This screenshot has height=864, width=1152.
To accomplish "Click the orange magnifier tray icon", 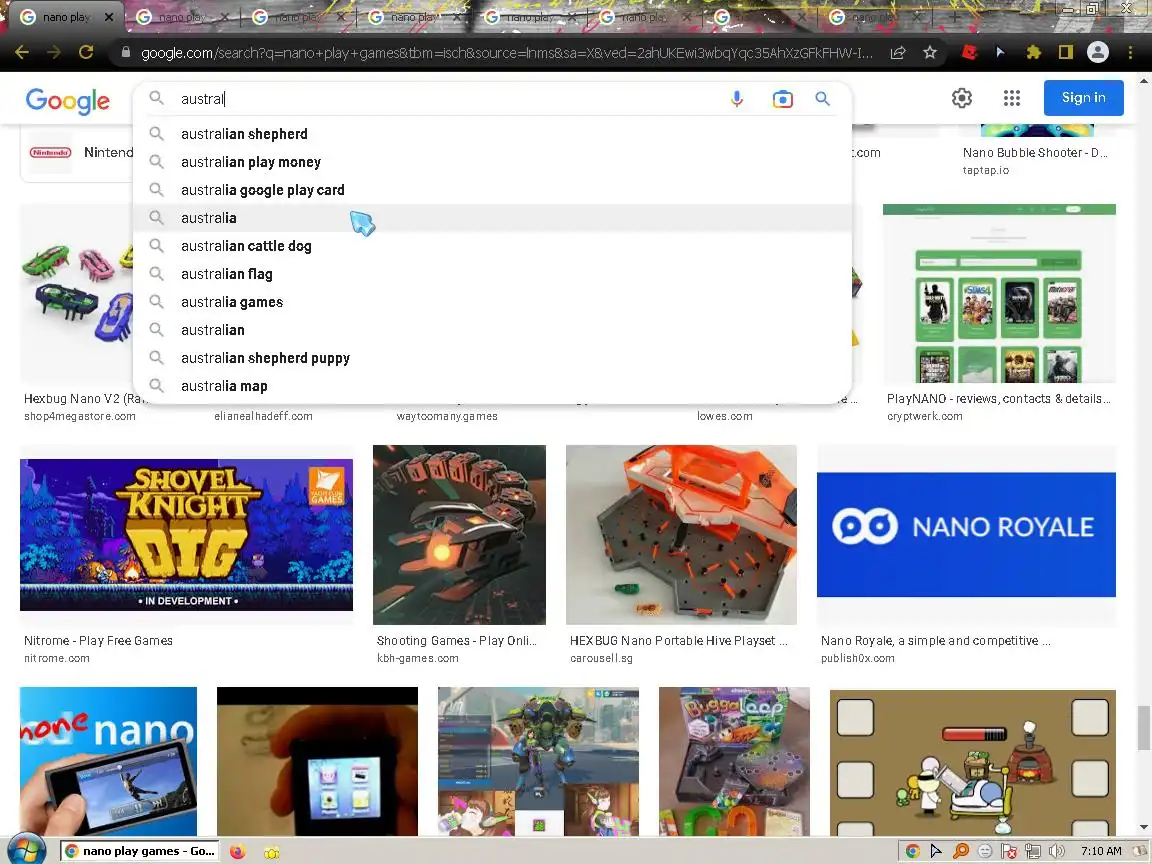I will (960, 852).
